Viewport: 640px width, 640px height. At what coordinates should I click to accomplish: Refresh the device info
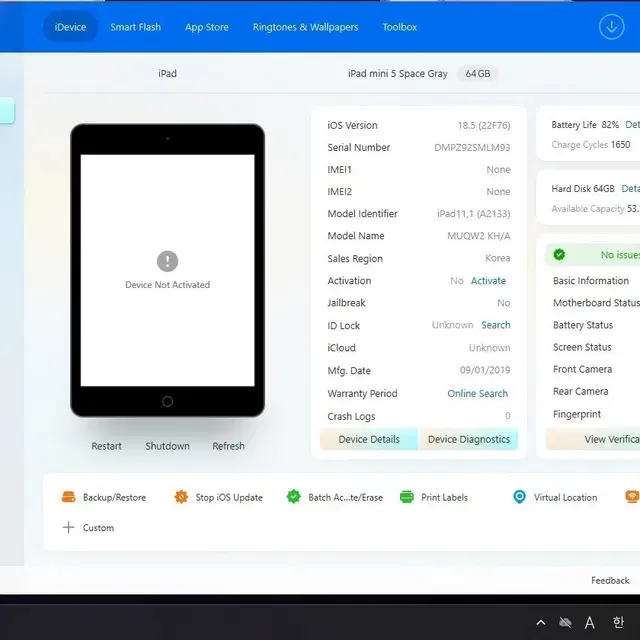[x=228, y=446]
